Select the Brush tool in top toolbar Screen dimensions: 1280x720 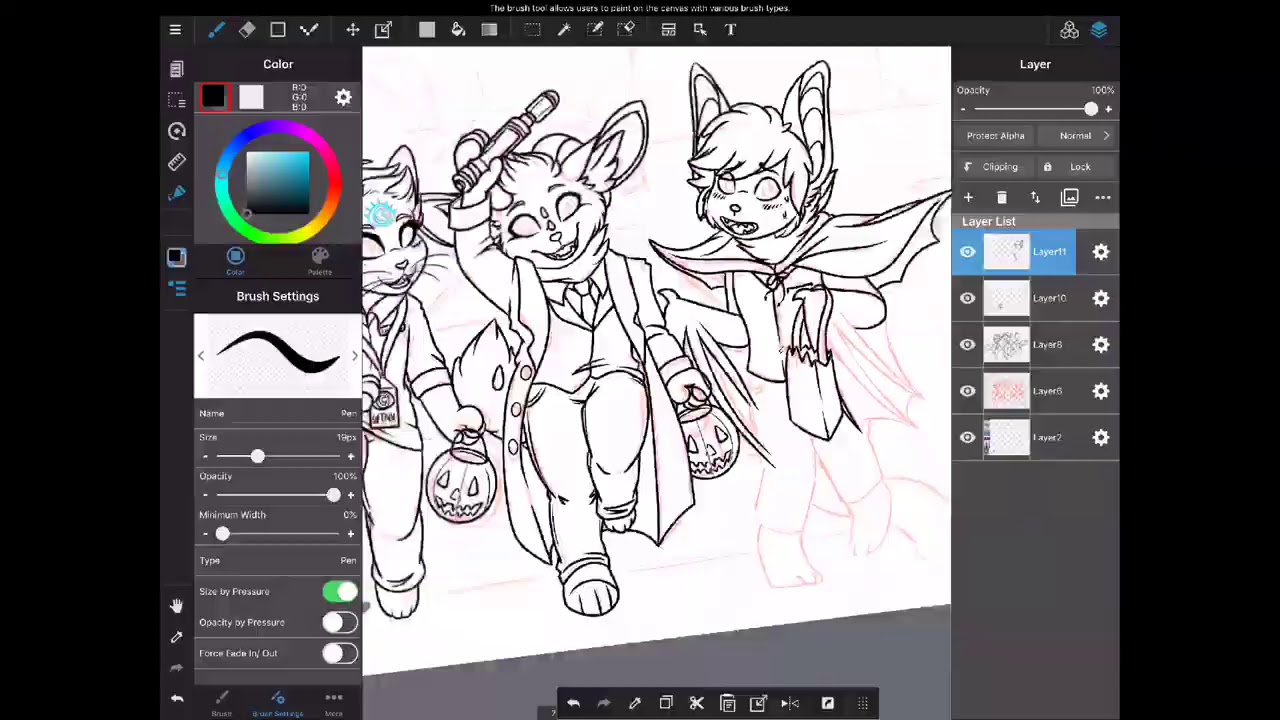point(216,30)
